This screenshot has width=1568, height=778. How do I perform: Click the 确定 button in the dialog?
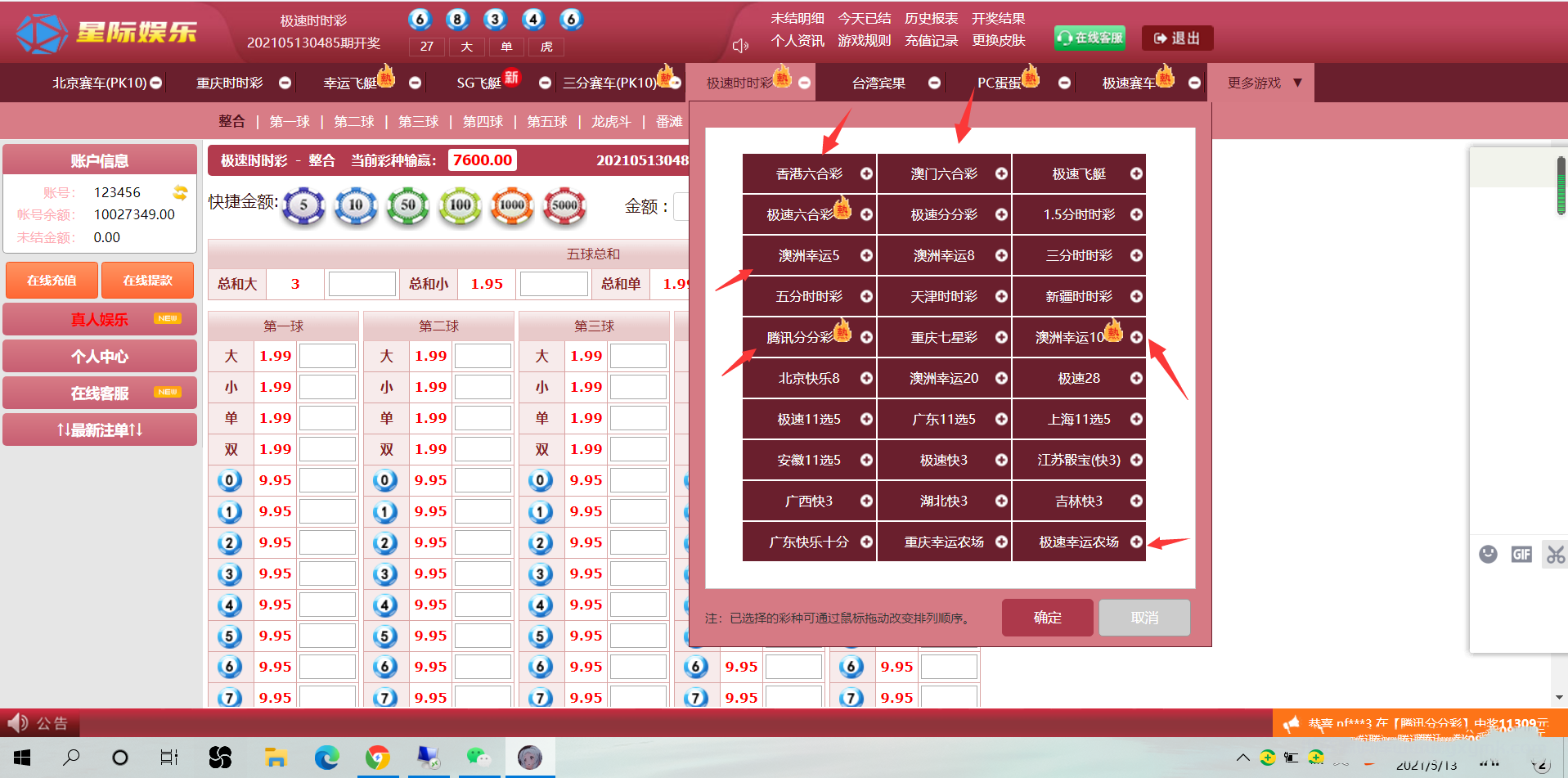(1047, 618)
